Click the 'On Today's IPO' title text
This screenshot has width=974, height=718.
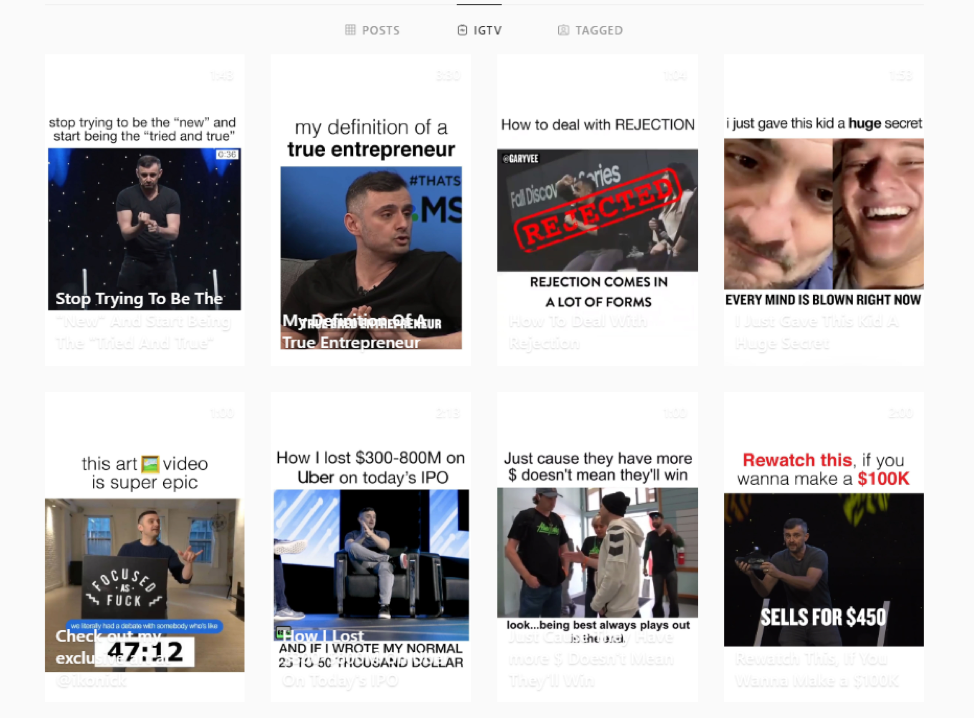pyautogui.click(x=340, y=681)
